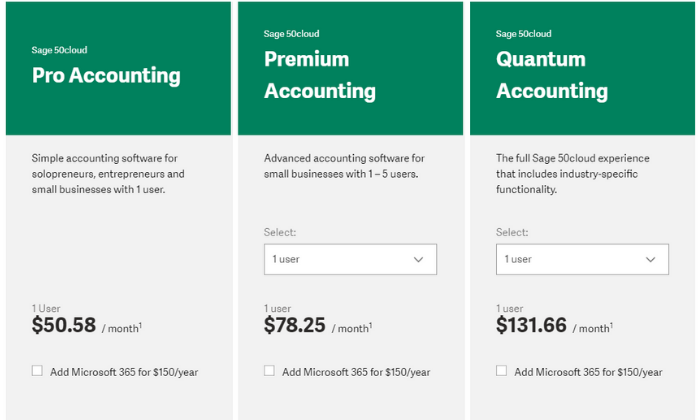Click '/ month' text beside $131.66

click(593, 329)
